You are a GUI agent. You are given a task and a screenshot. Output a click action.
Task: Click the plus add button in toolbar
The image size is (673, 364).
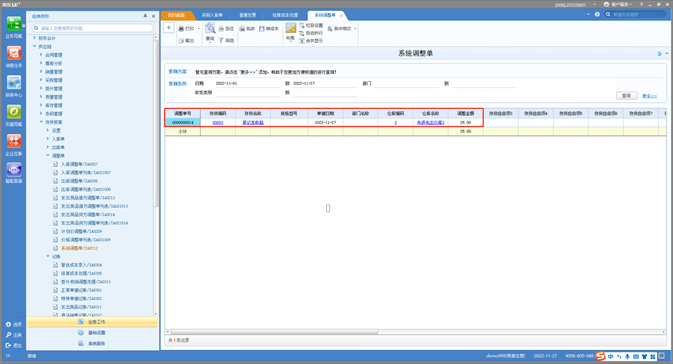point(169,28)
